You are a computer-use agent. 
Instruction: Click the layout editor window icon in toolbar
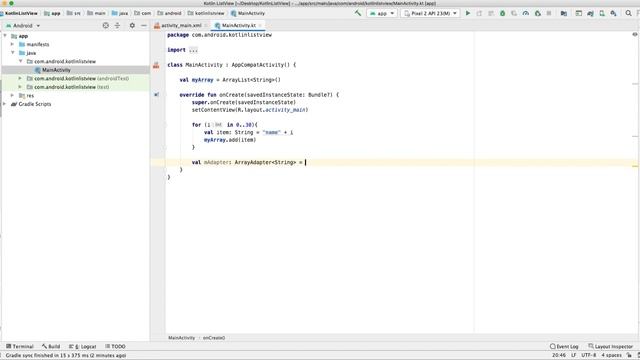(578, 13)
